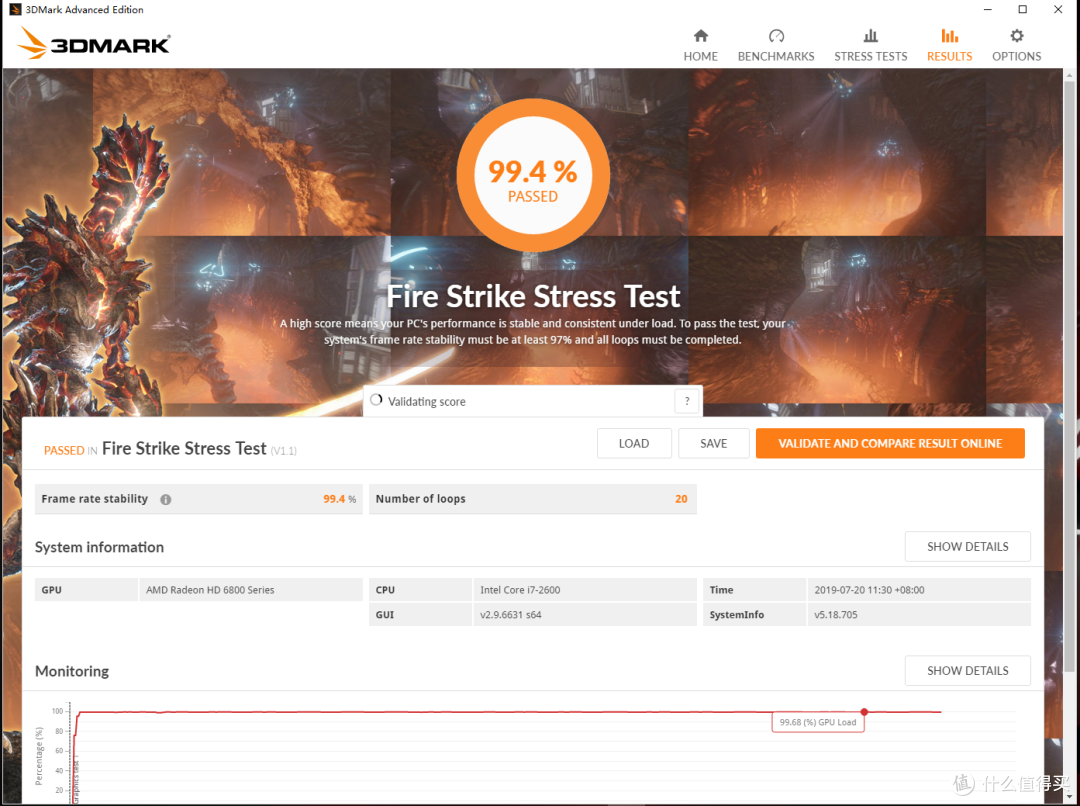
Task: Click the Number of loops value 20
Action: click(x=681, y=499)
